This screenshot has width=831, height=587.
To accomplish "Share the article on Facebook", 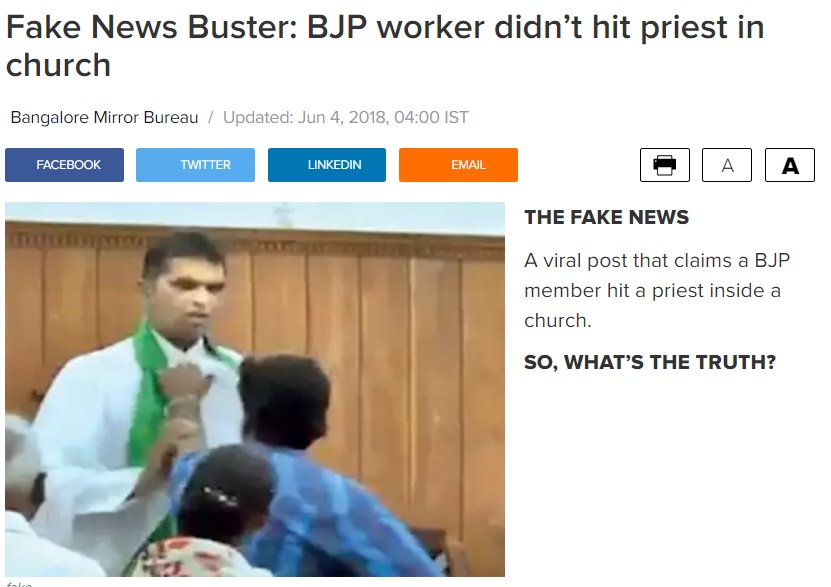I will [x=65, y=165].
